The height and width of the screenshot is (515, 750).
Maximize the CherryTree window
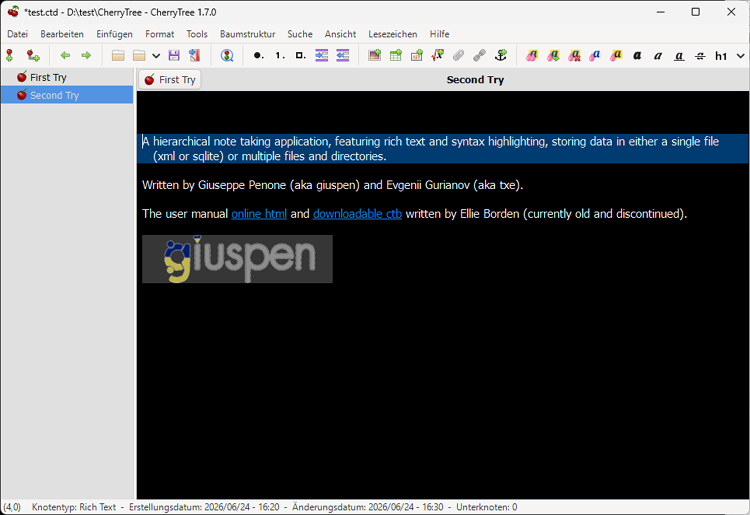695,12
